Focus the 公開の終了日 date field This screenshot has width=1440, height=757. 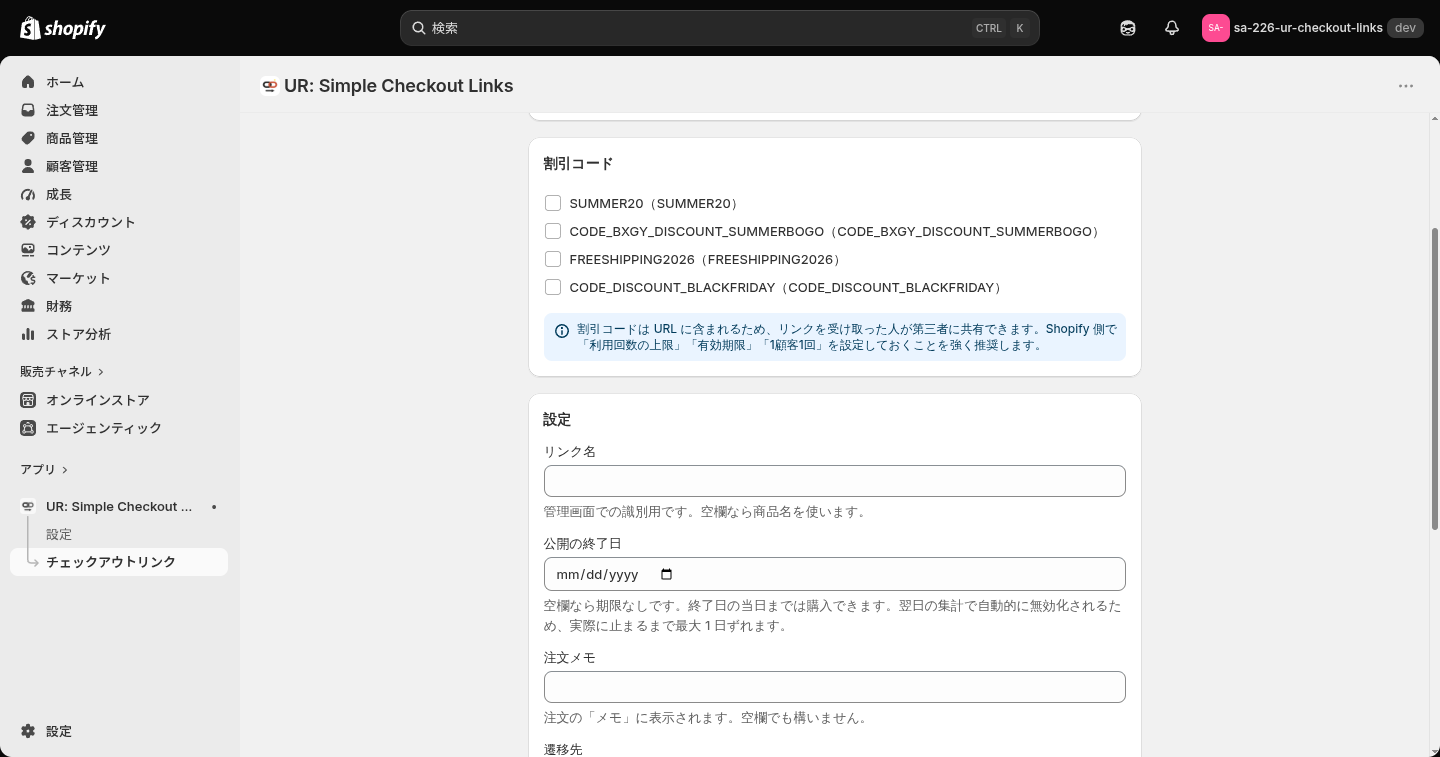tap(835, 574)
